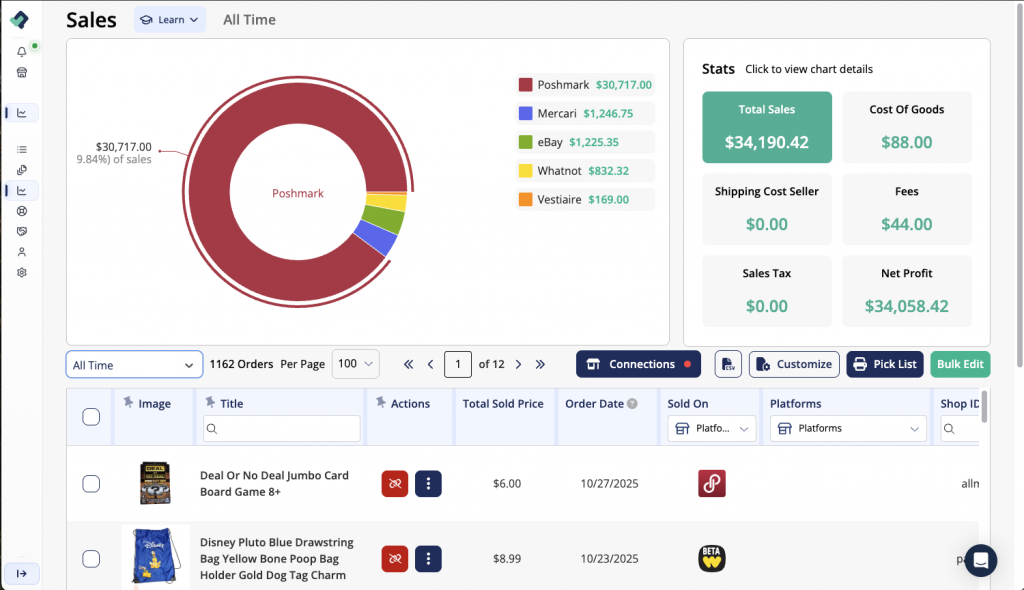Tick the select-all checkbox in table header
The width and height of the screenshot is (1024, 590).
point(91,417)
